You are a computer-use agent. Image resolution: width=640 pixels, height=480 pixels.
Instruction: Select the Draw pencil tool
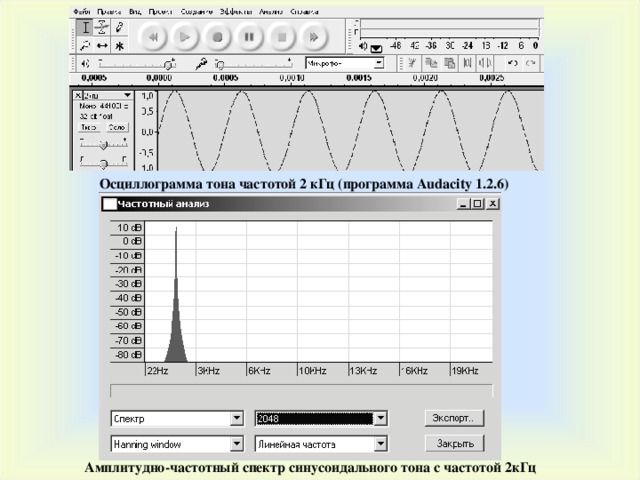pyautogui.click(x=119, y=28)
